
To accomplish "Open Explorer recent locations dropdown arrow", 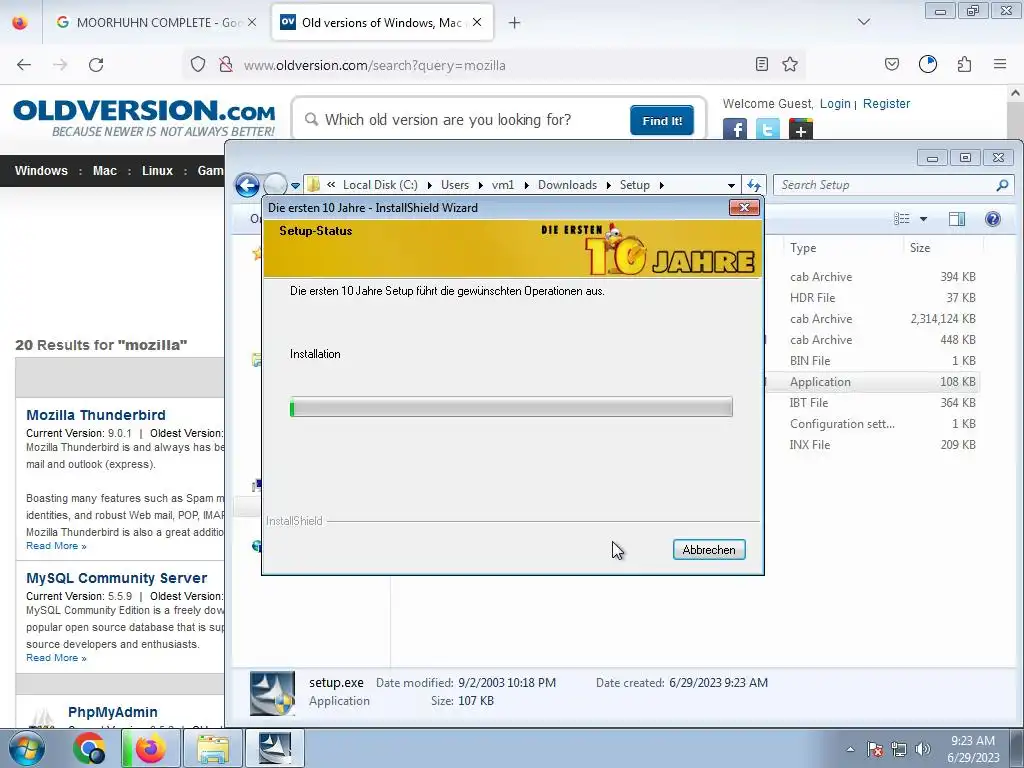I will pyautogui.click(x=295, y=185).
